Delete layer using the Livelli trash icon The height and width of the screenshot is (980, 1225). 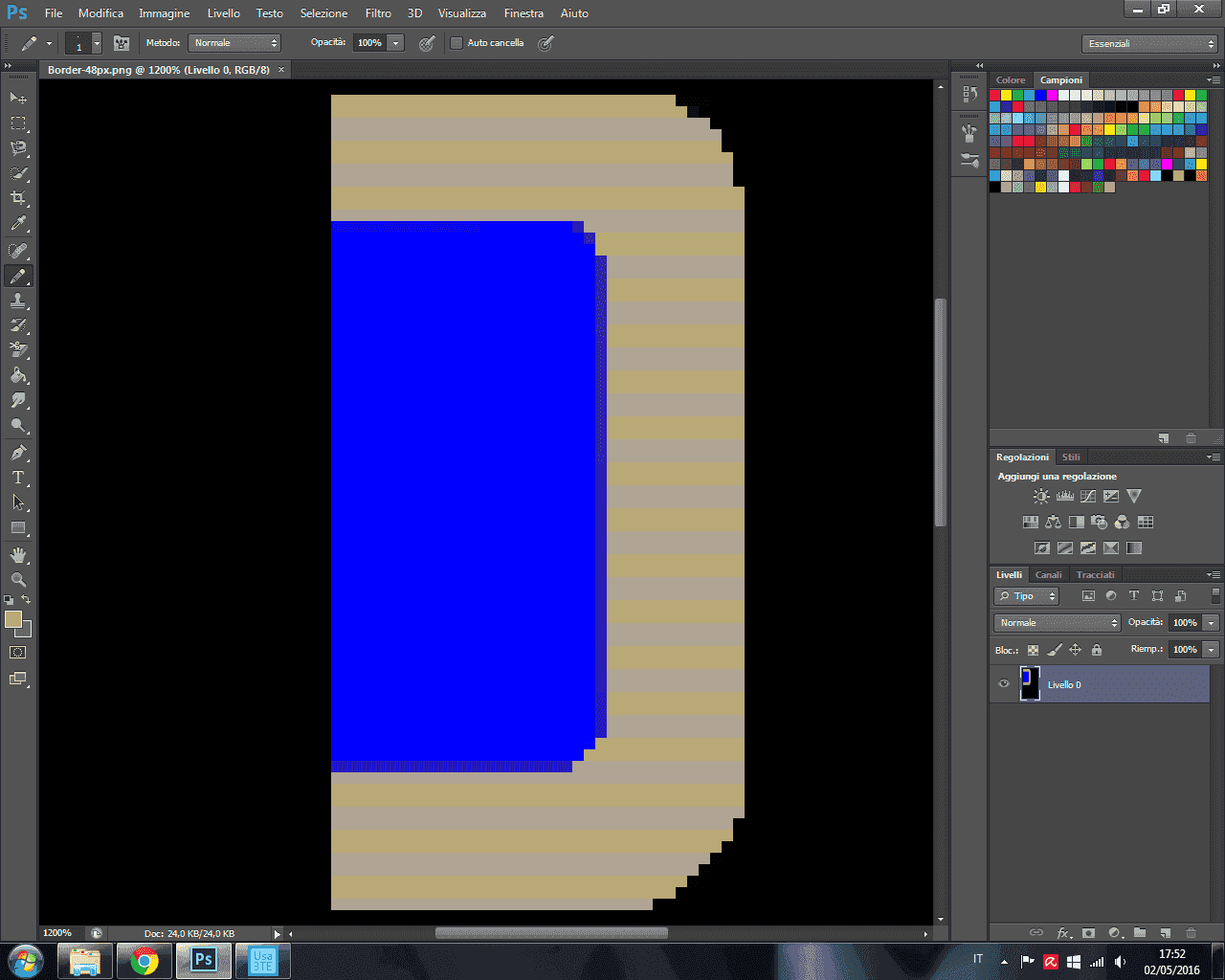[x=1191, y=932]
